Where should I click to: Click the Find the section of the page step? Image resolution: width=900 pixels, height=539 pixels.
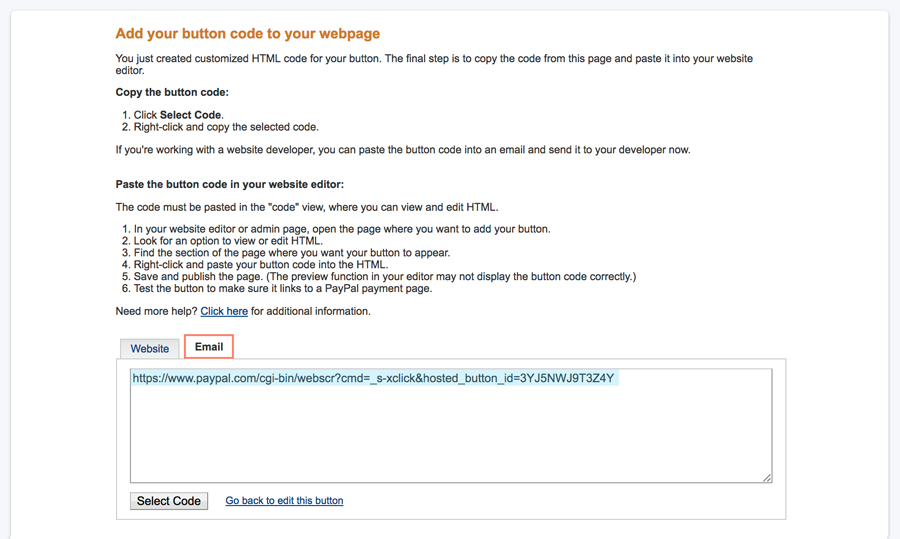[x=292, y=253]
